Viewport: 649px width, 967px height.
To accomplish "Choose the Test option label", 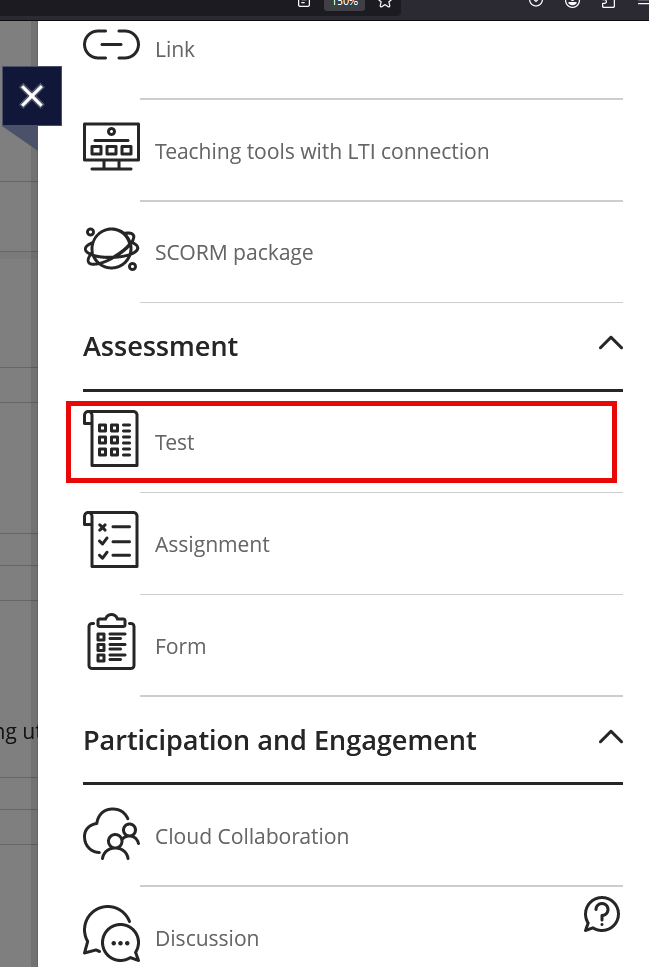I will pos(175,442).
